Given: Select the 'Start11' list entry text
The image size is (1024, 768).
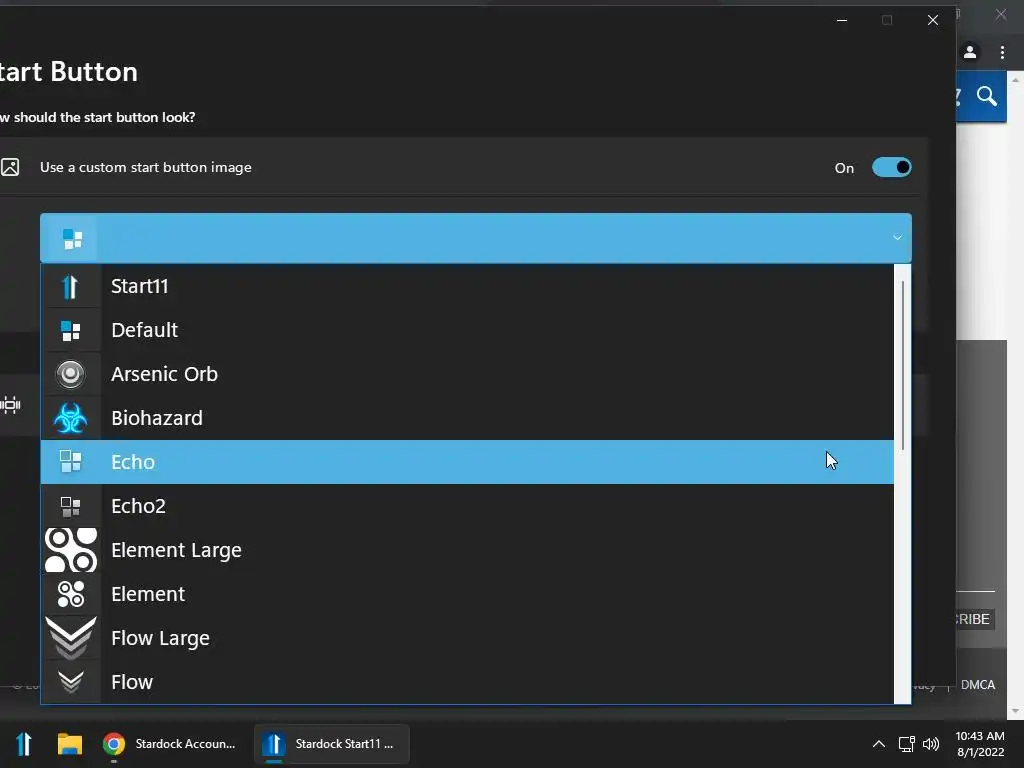Looking at the screenshot, I should click(140, 286).
